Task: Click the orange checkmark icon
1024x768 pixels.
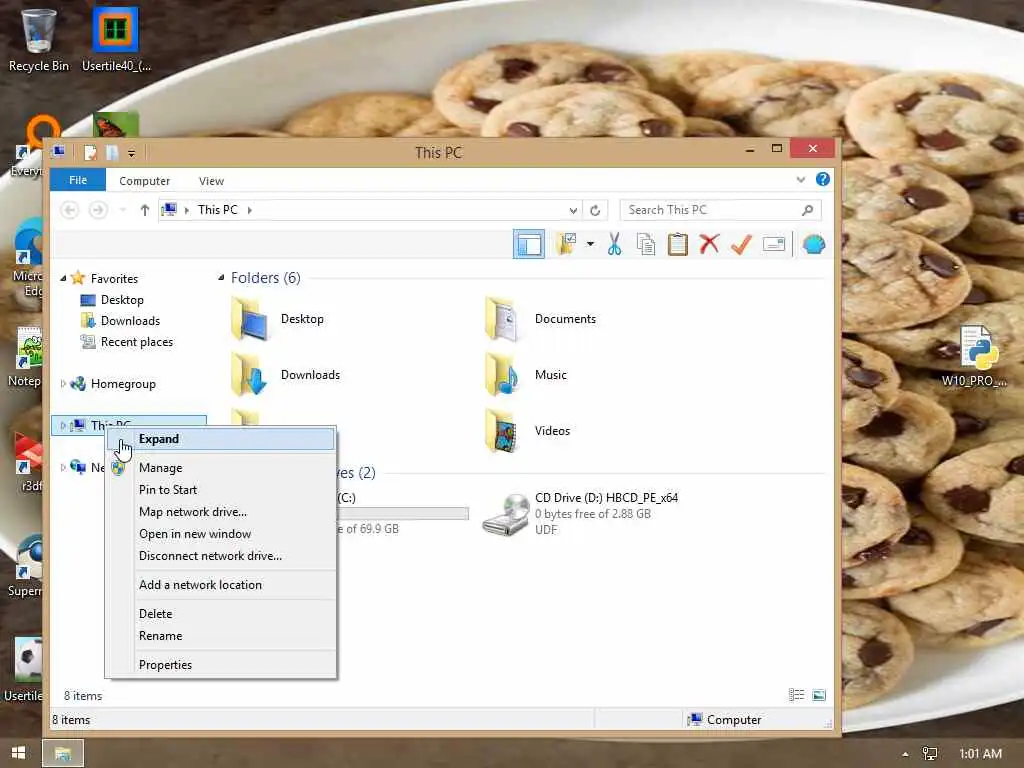Action: click(741, 244)
